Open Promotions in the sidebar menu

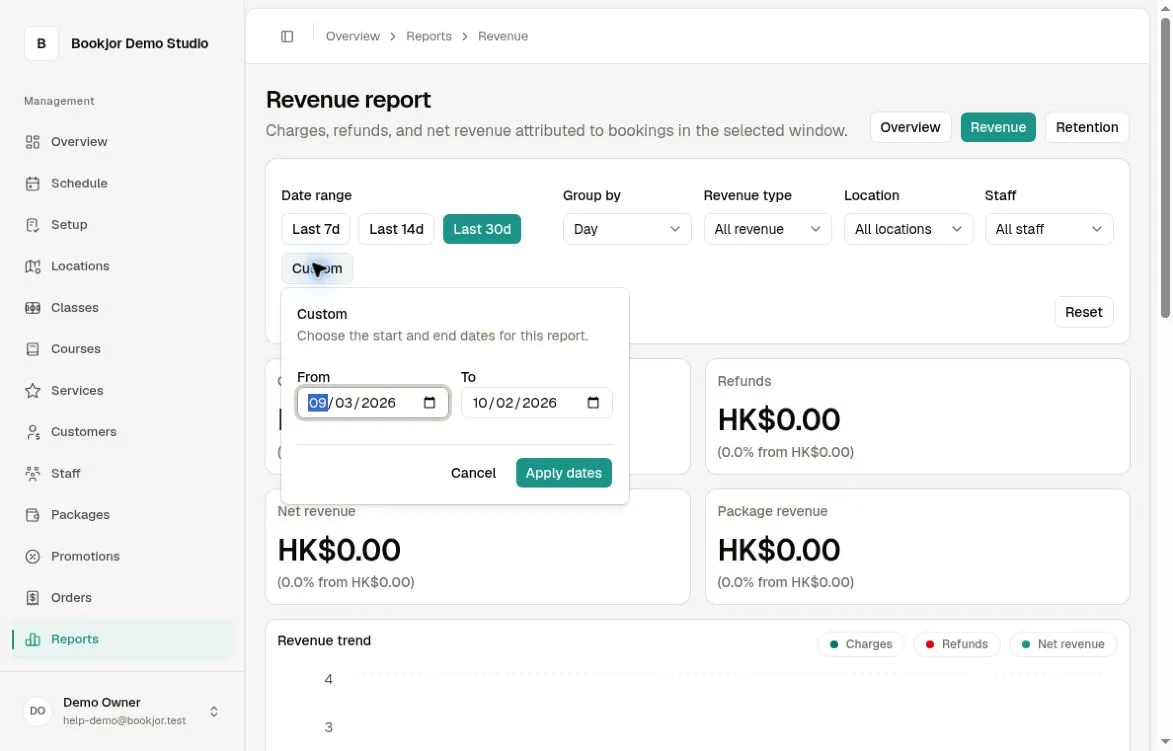pyautogui.click(x=122, y=557)
